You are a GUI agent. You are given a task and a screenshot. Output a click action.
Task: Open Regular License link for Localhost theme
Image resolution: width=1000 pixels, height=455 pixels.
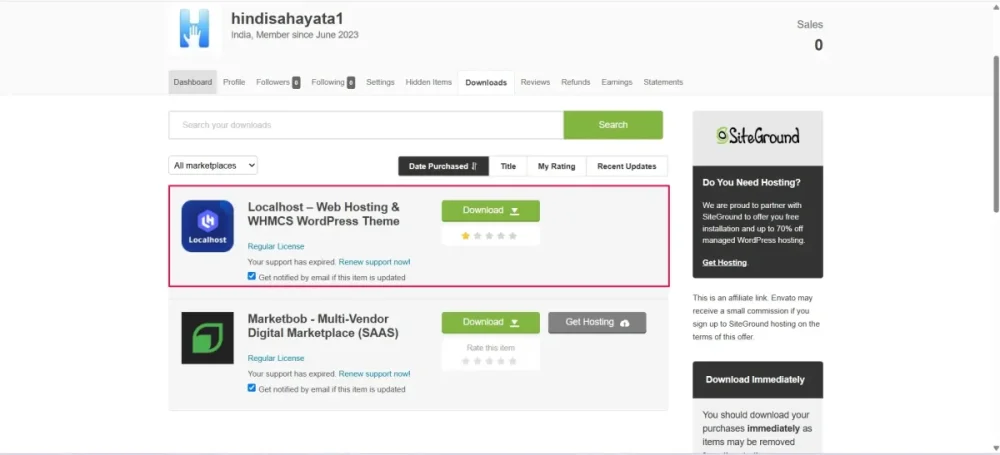[276, 246]
